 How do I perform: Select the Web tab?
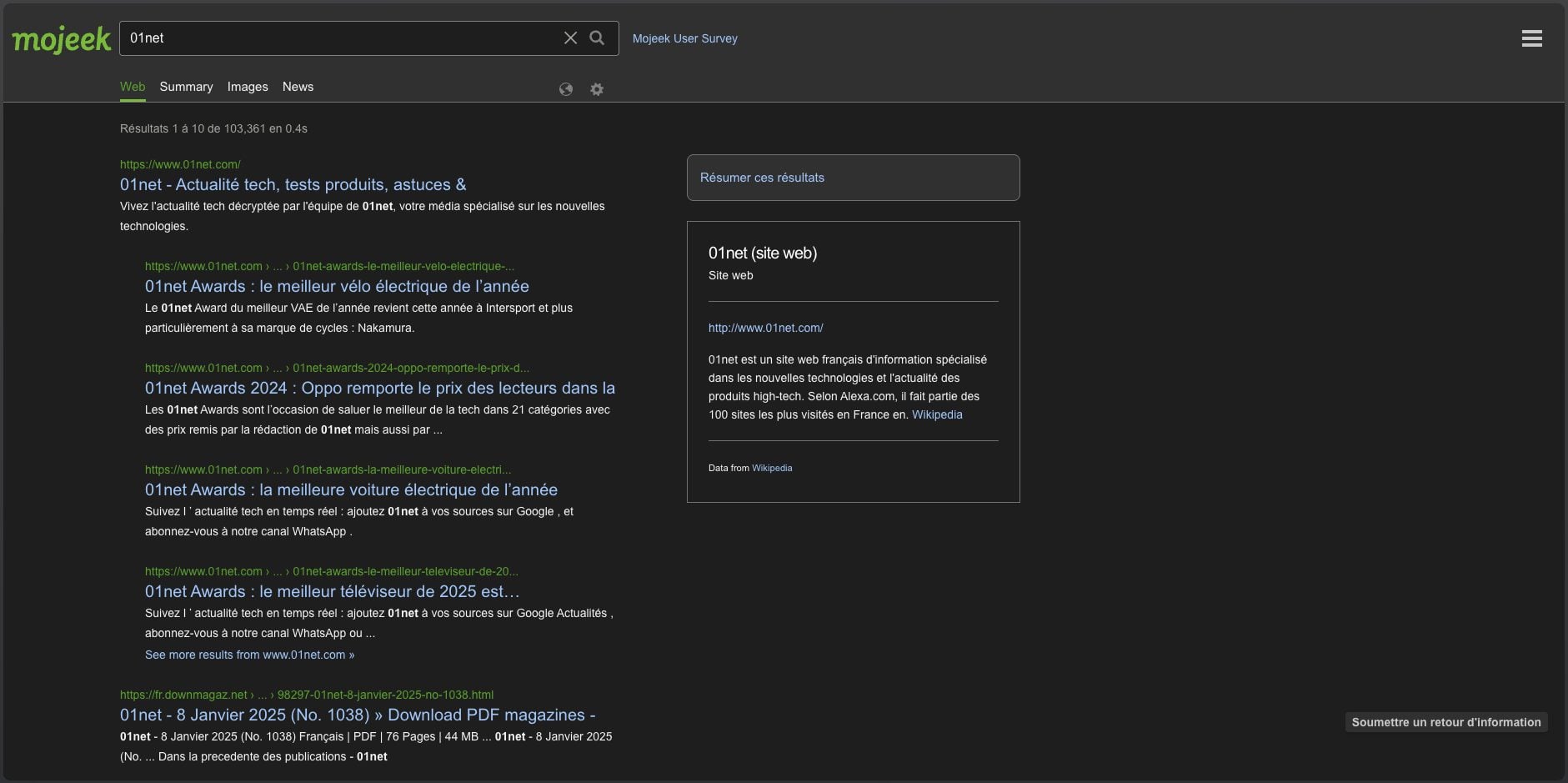click(133, 87)
